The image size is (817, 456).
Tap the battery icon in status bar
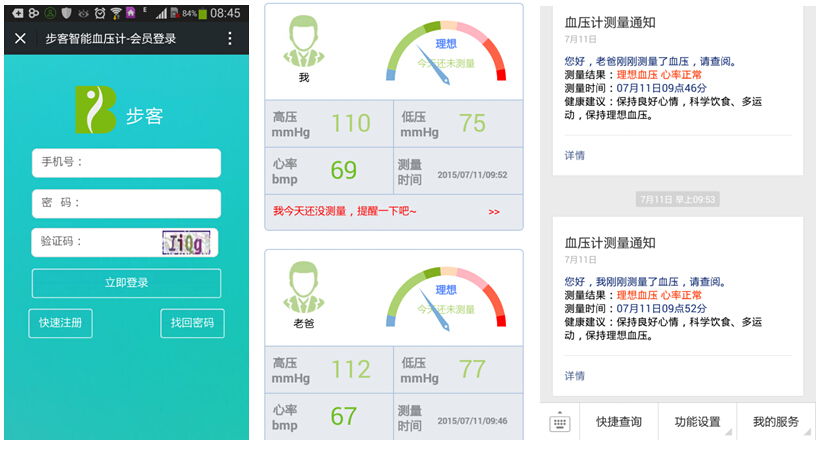tap(203, 13)
